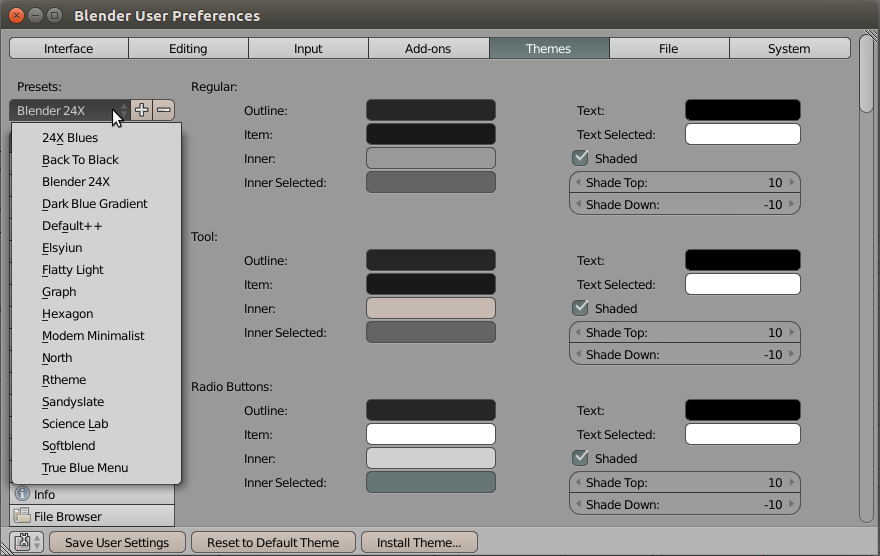Screen dimensions: 880x556
Task: Click the editor type icon beside Save User Settings
Action: pos(24,542)
